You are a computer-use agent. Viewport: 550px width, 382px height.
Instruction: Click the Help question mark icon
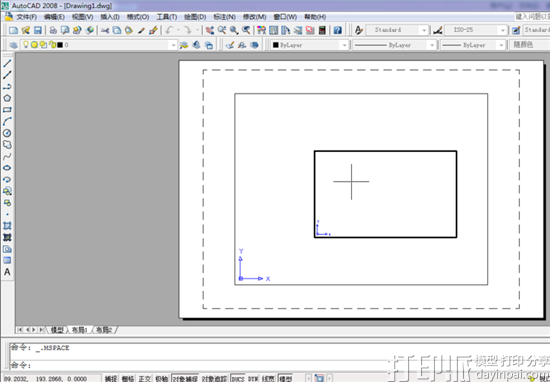tap(337, 30)
